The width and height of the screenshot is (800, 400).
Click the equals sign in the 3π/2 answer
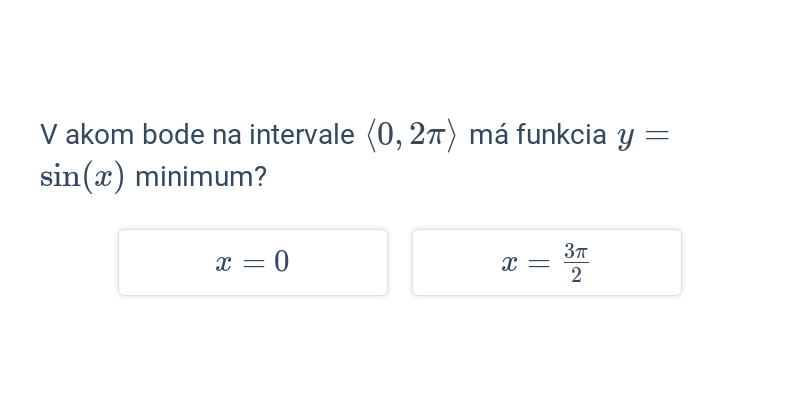539,264
